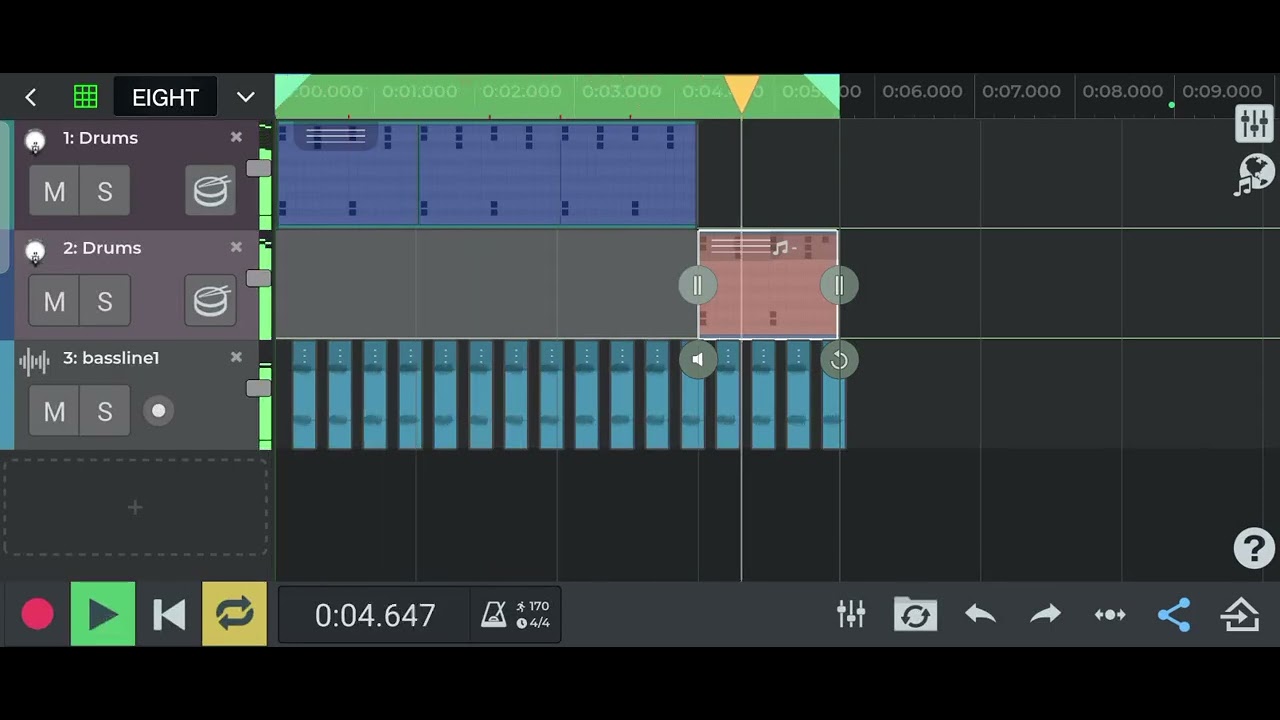Click the waveform icon of bassline1 track
This screenshot has height=720, width=1280.
34,361
